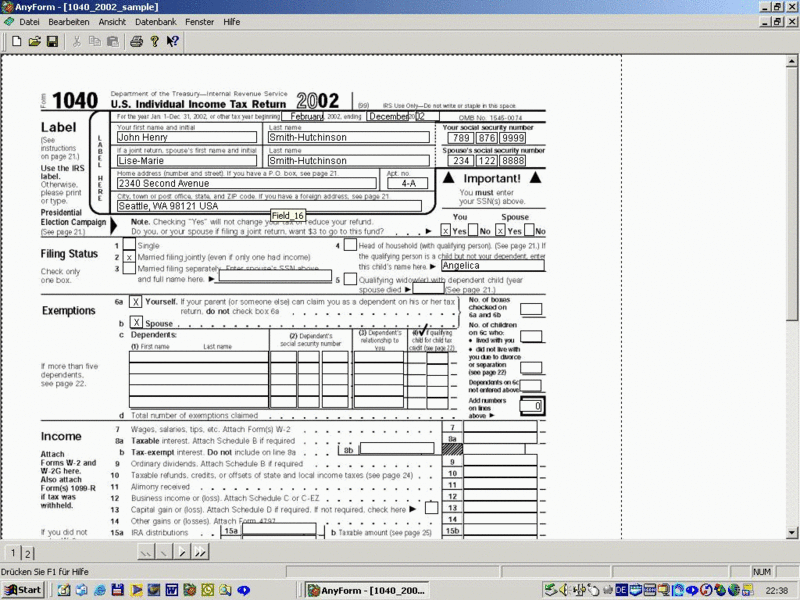The width and height of the screenshot is (800, 600).
Task: Launch Internet Explorer from quick launch
Action: click(100, 590)
